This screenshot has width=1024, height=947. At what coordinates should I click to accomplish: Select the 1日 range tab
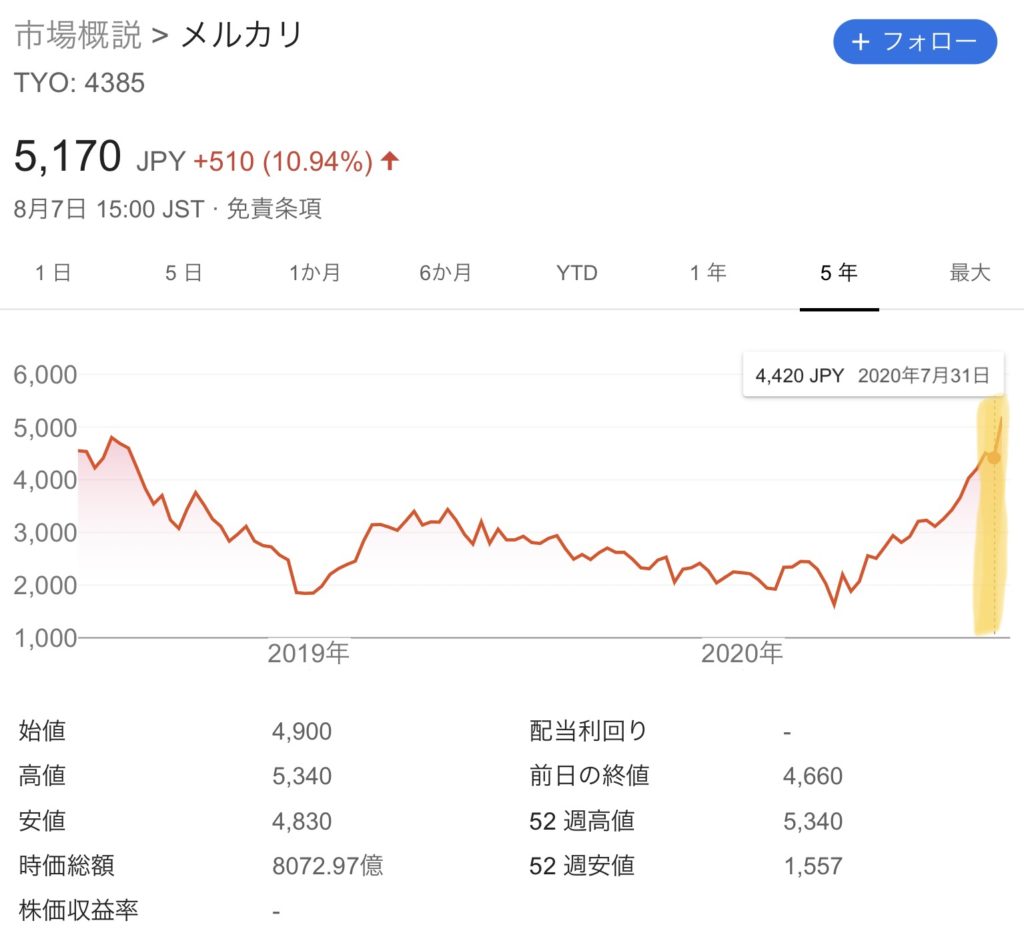point(52,272)
